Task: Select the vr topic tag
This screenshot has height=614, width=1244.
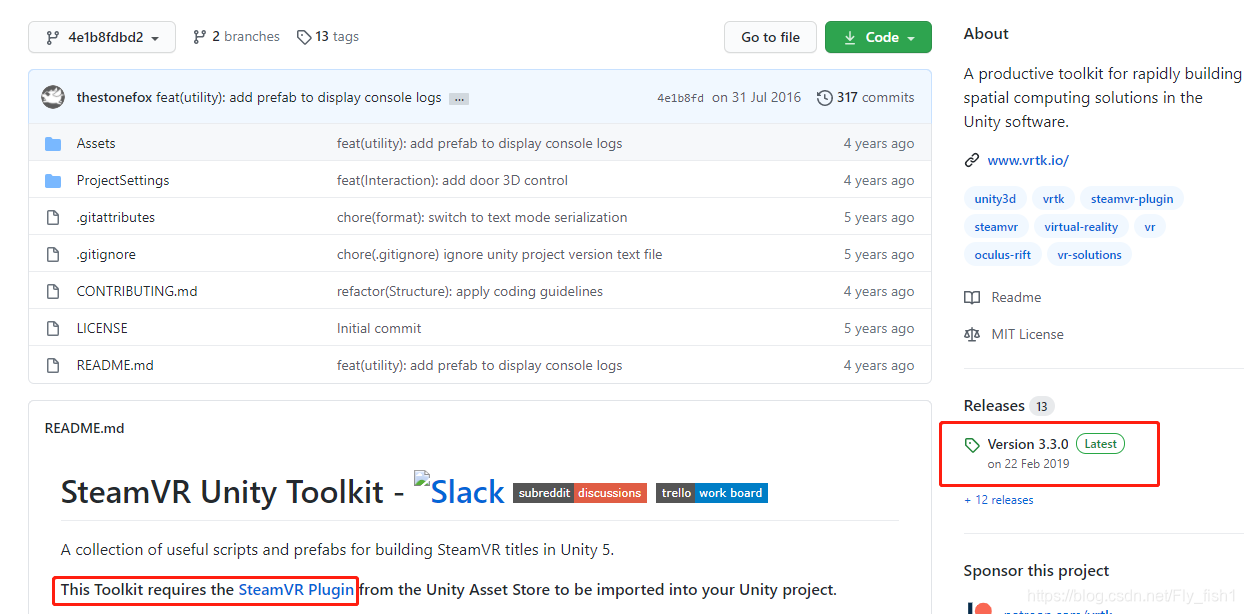Action: click(x=1150, y=227)
